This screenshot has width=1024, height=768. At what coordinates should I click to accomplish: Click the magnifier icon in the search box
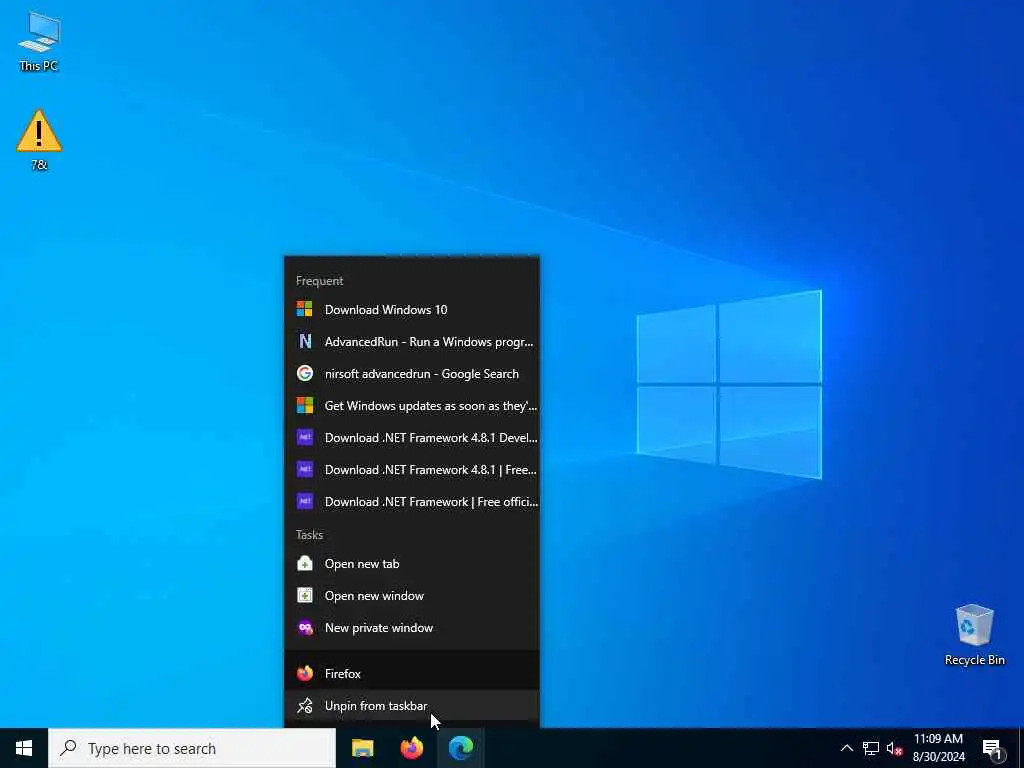(x=68, y=748)
